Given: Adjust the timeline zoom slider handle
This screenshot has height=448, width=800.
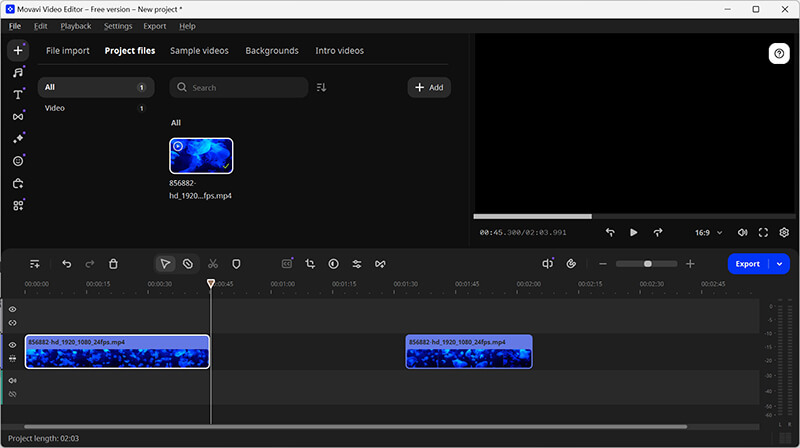Looking at the screenshot, I should [647, 264].
